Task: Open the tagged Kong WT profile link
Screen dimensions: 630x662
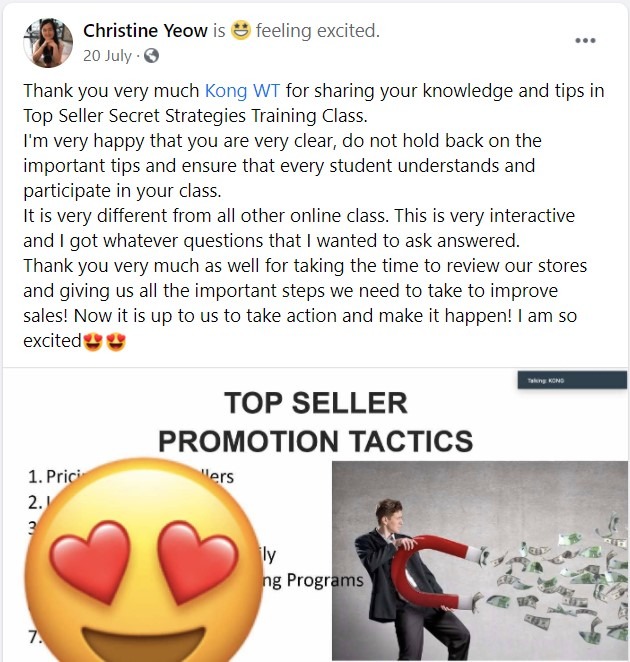Action: pos(242,91)
